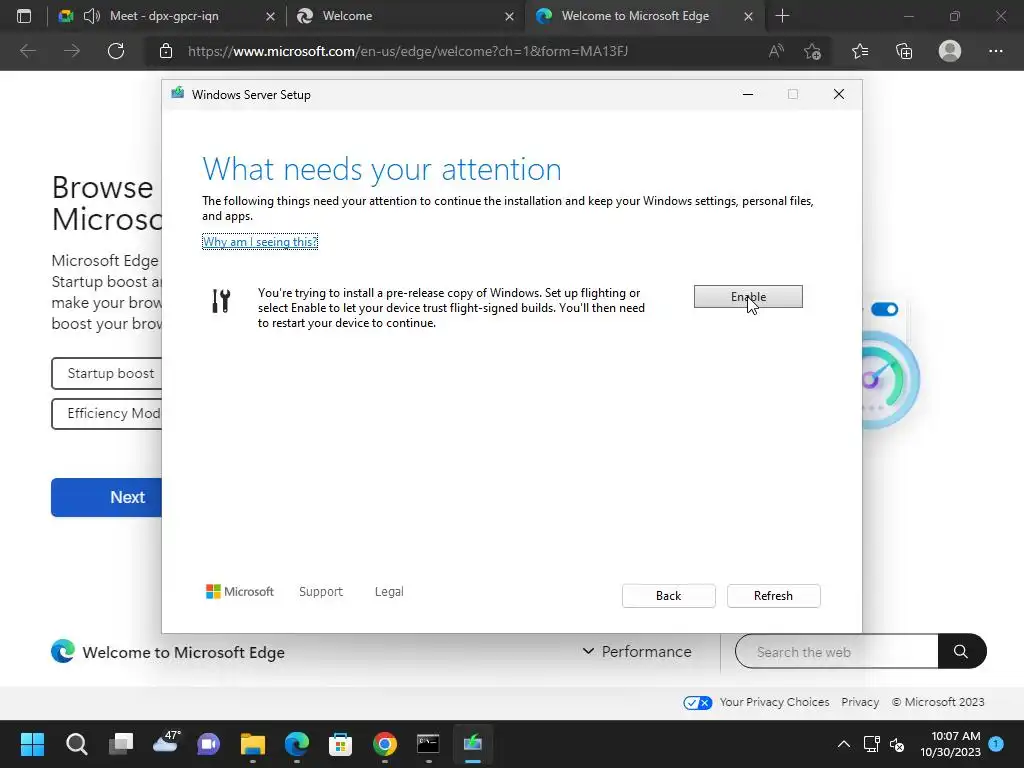Viewport: 1024px width, 768px height.
Task: Click Refresh in Windows Server Setup
Action: tap(773, 596)
